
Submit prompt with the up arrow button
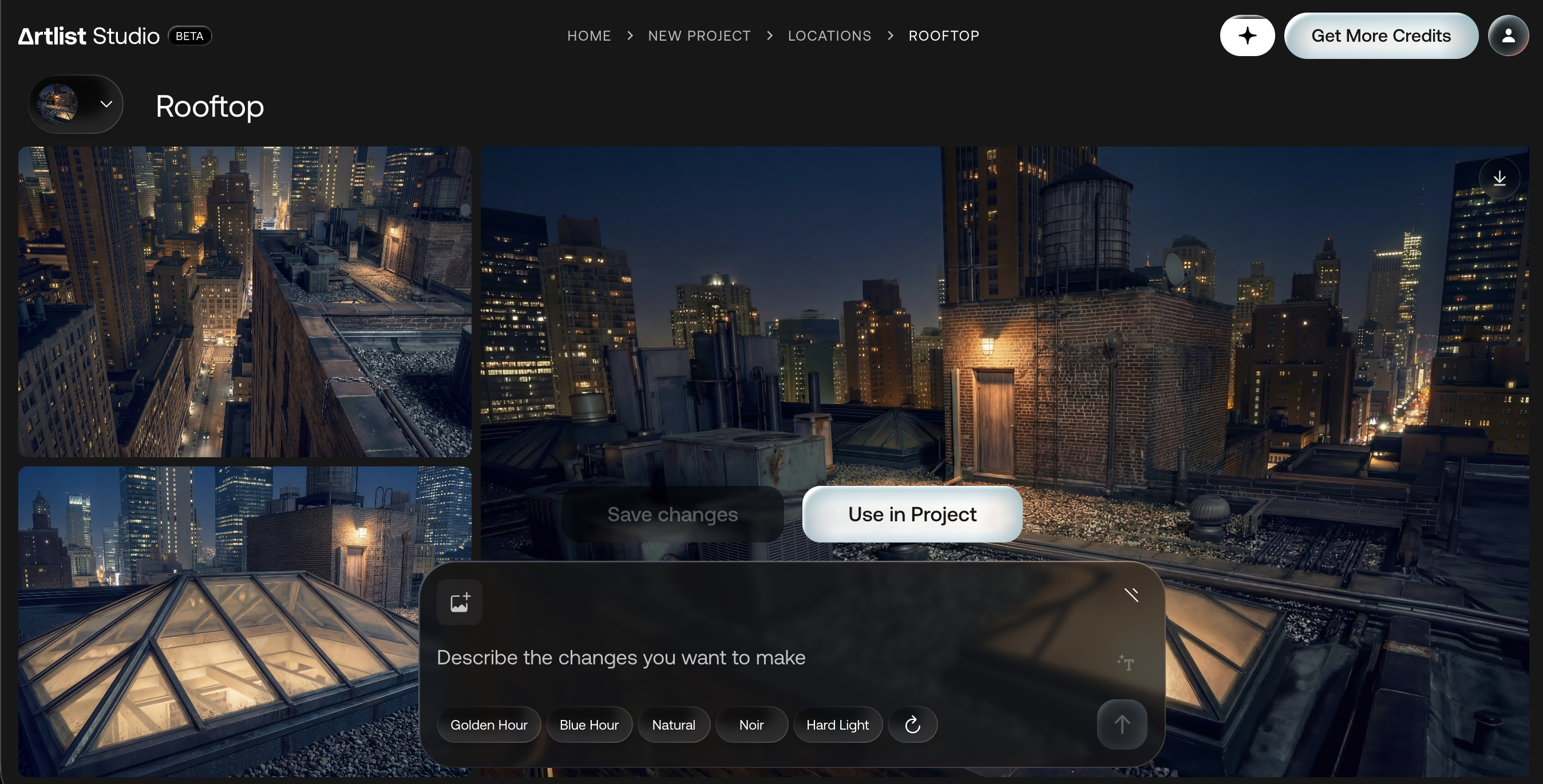1122,724
